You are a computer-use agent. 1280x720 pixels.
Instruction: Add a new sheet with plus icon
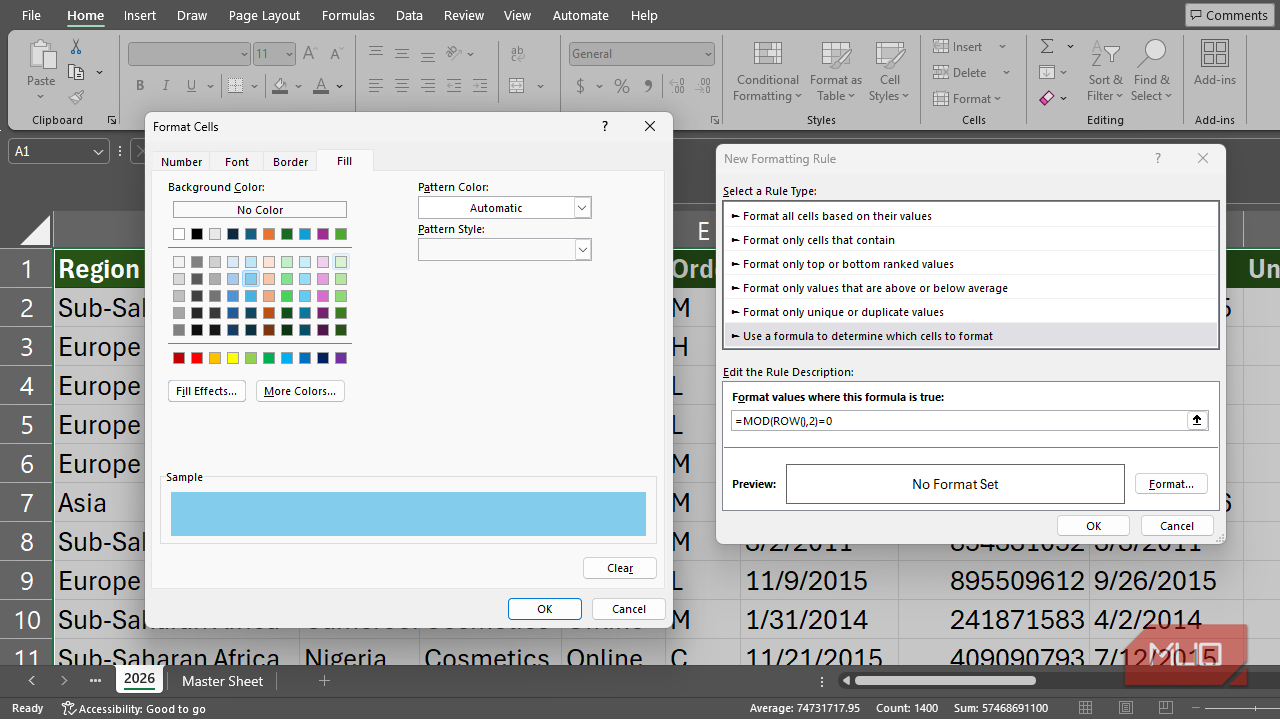pyautogui.click(x=324, y=681)
